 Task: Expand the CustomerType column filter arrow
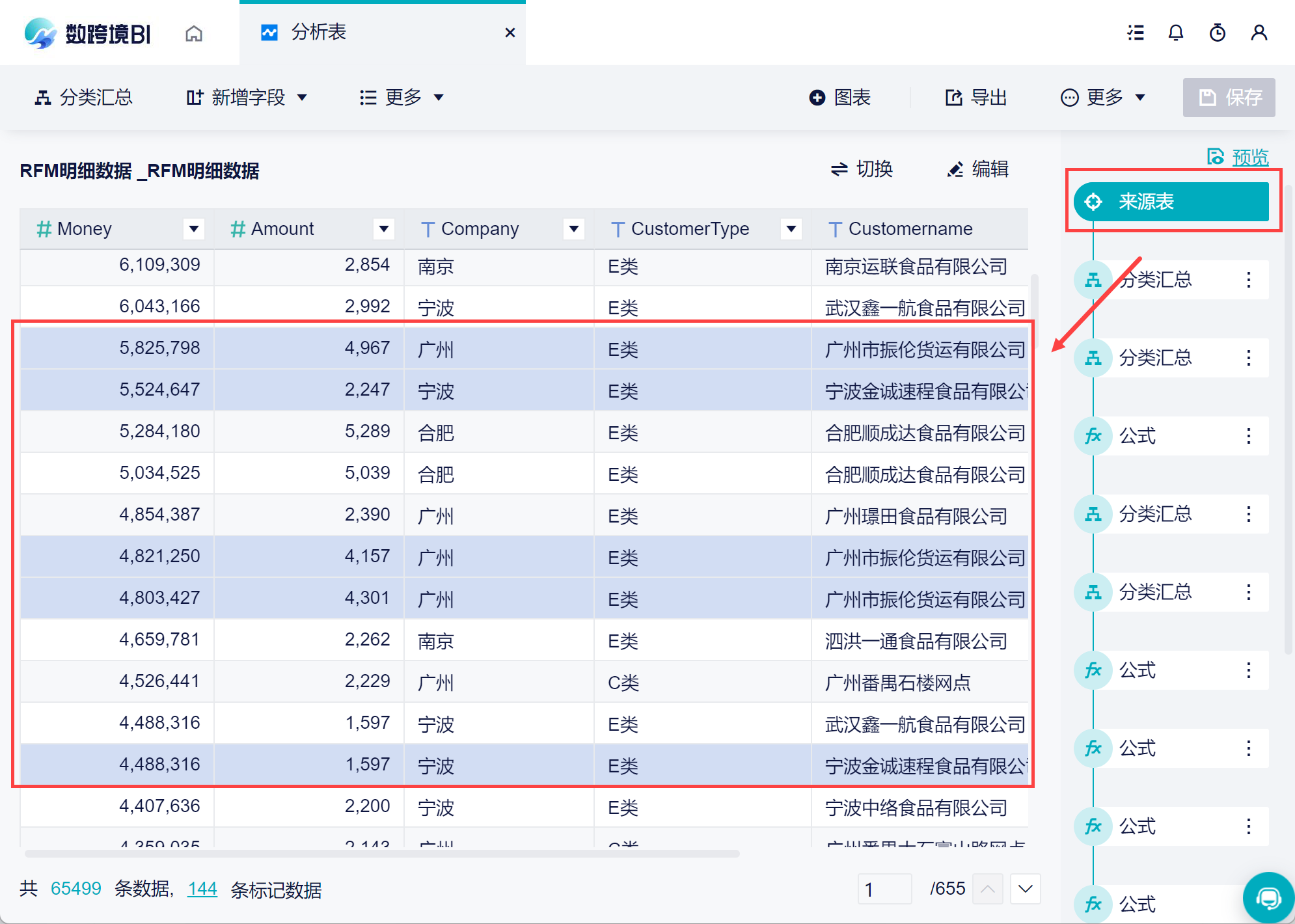(x=791, y=228)
